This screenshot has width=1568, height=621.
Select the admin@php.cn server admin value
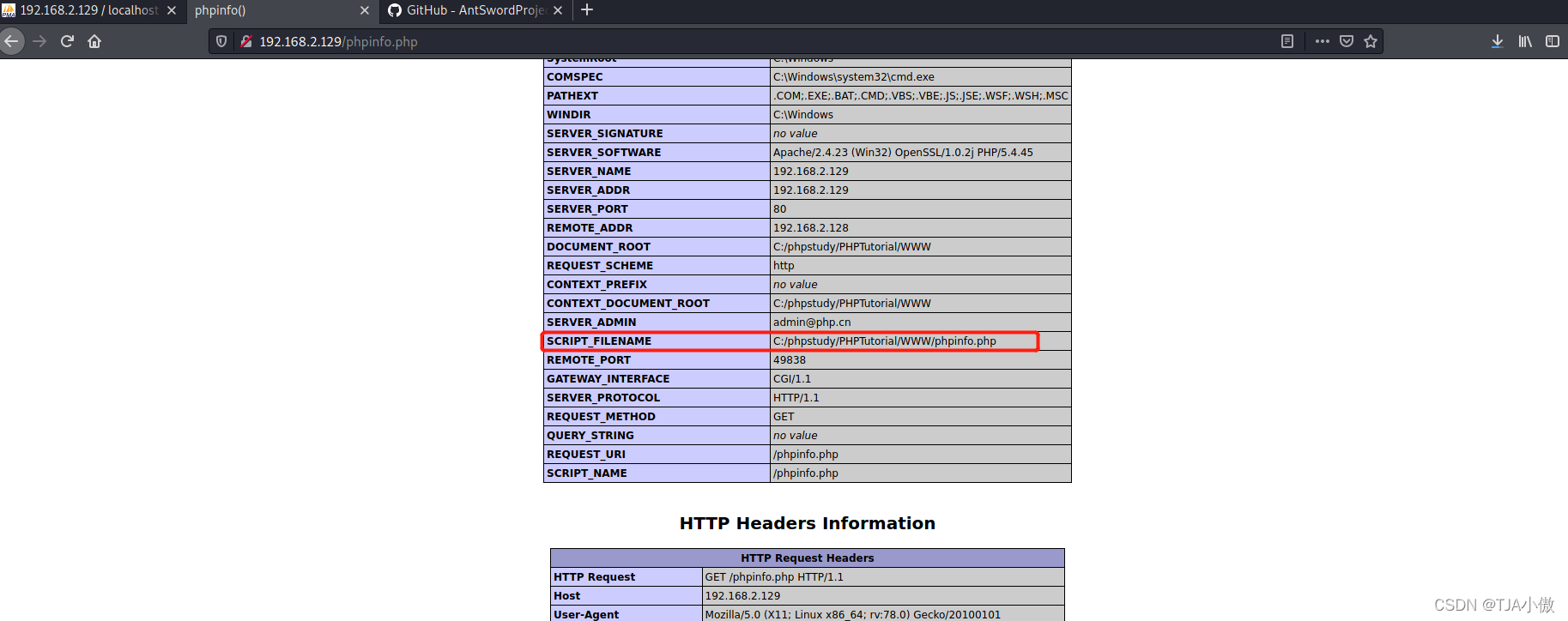(812, 323)
